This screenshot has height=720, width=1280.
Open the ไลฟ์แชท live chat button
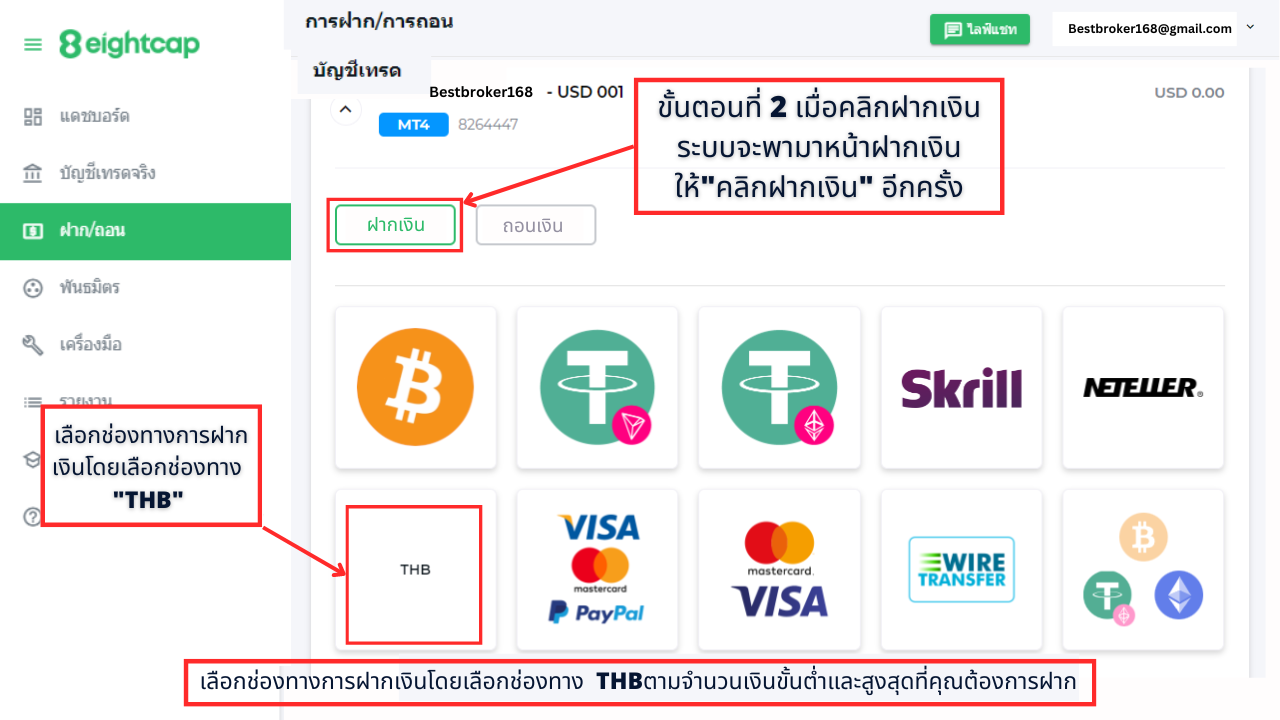pyautogui.click(x=980, y=30)
